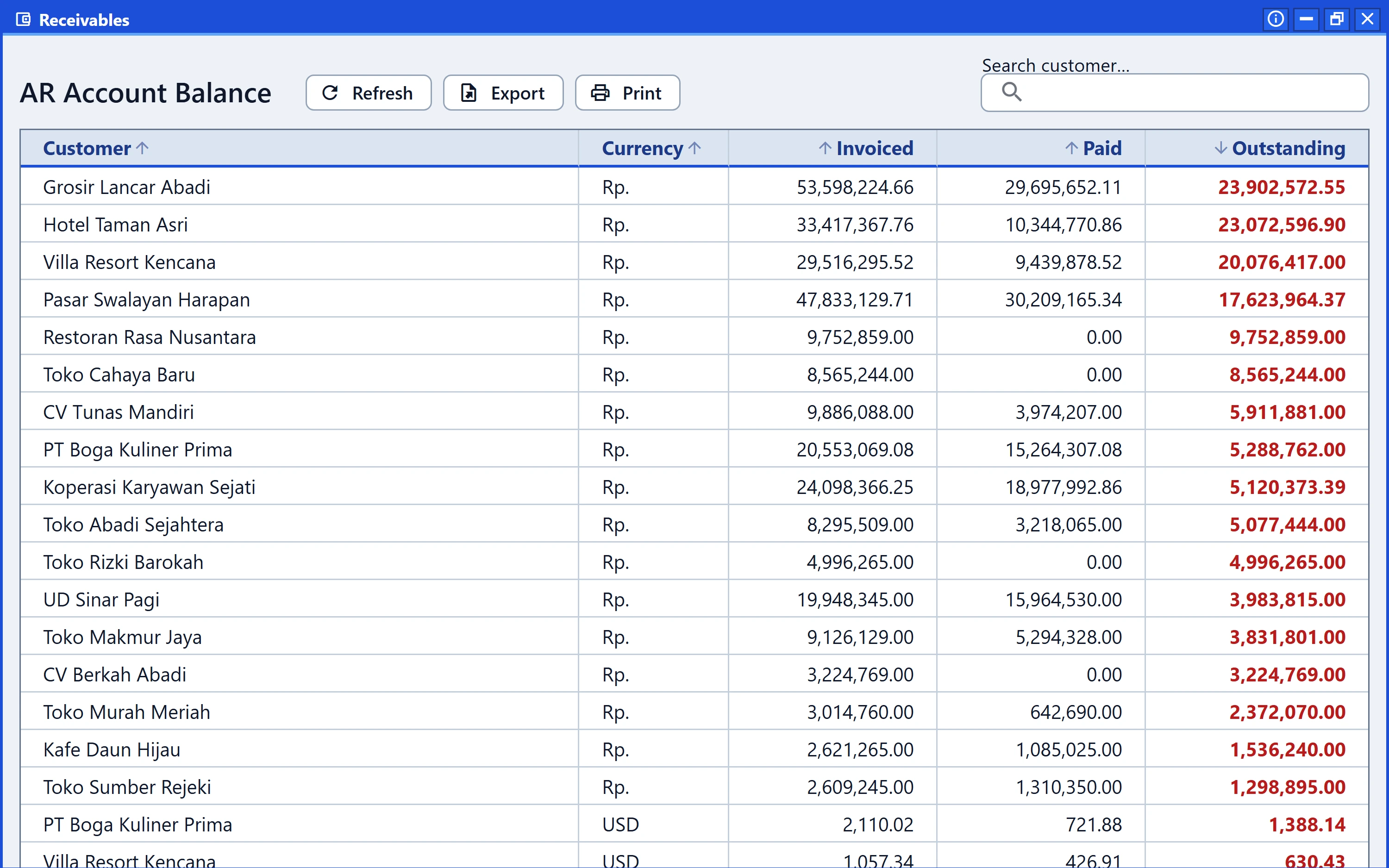Viewport: 1389px width, 868px height.
Task: Click invoiced amount 33,417,367.76
Action: [855, 225]
